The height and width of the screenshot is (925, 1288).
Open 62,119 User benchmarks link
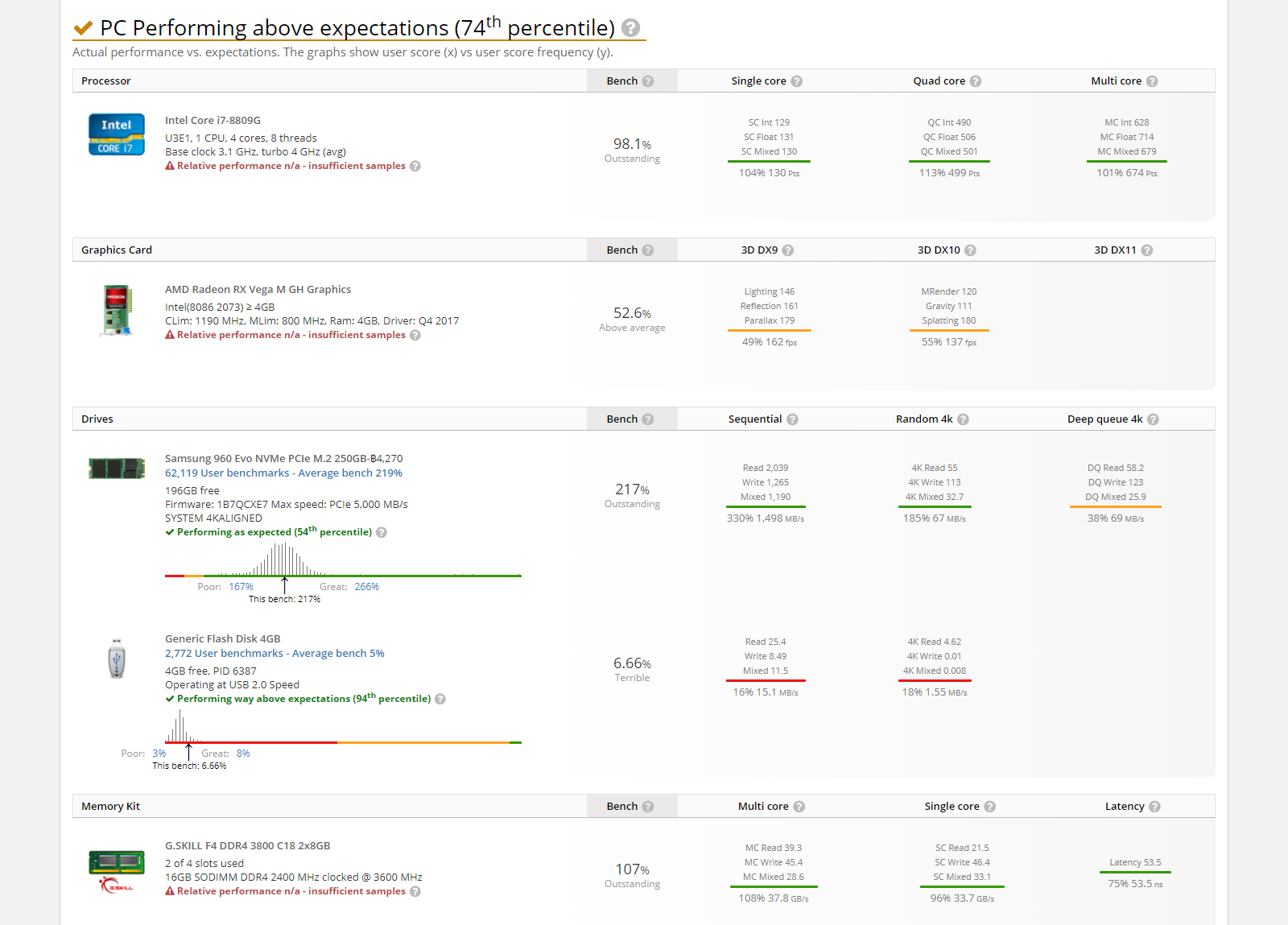click(283, 473)
